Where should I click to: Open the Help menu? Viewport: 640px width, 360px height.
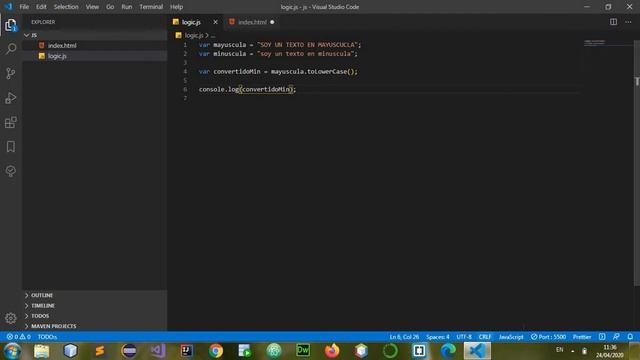pyautogui.click(x=176, y=7)
